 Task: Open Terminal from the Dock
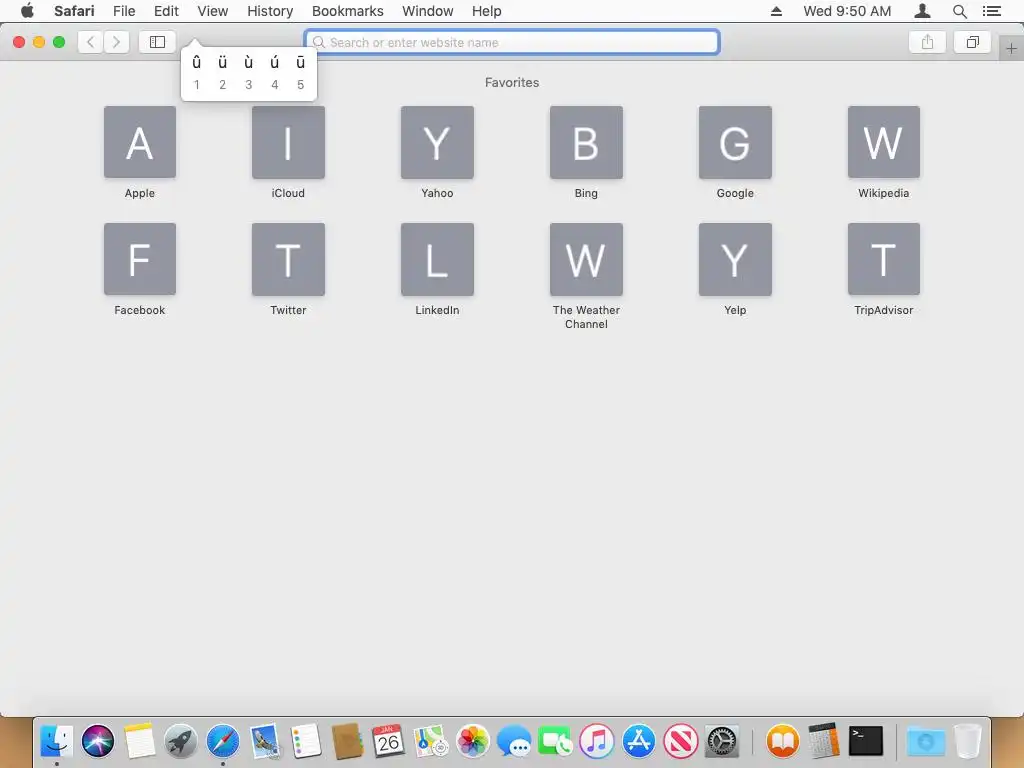866,741
